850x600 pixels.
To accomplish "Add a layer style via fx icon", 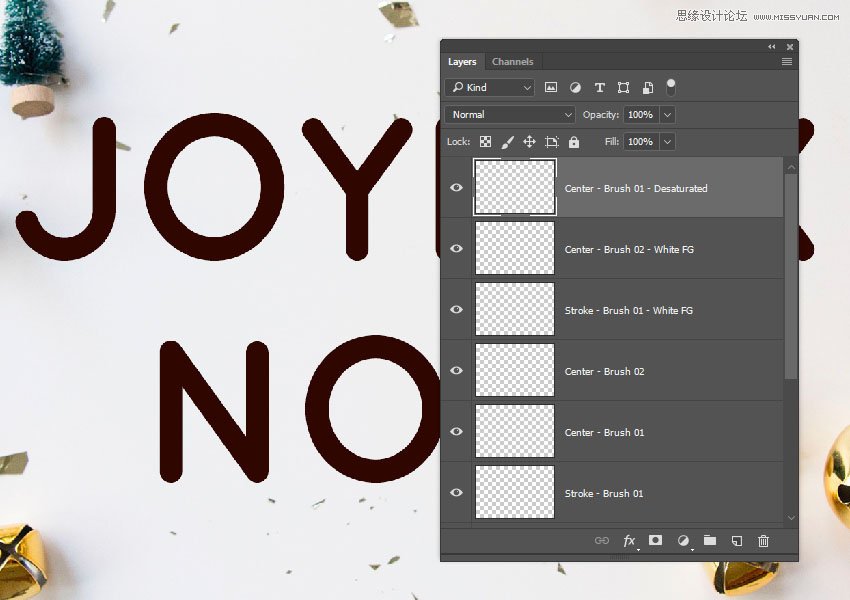I will [629, 541].
